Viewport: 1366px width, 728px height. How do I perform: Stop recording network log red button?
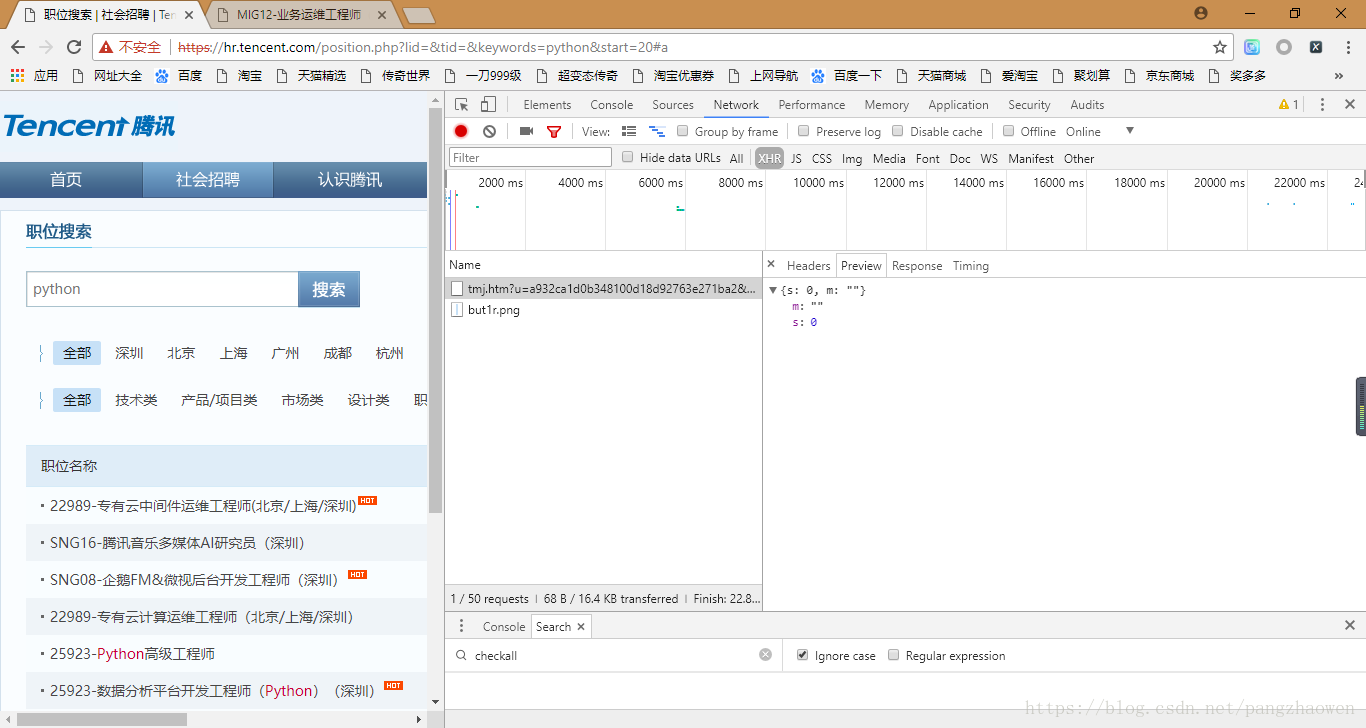click(461, 131)
